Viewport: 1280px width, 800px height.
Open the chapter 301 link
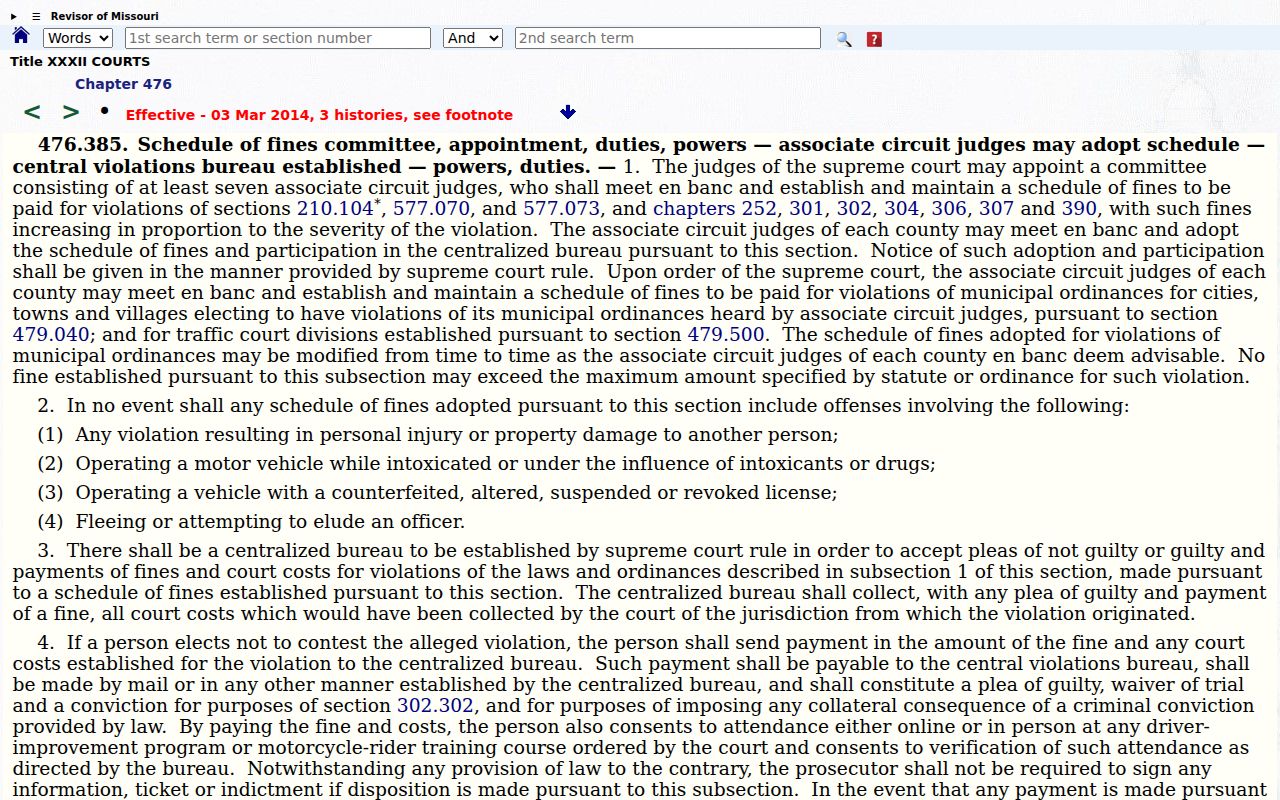coord(806,209)
